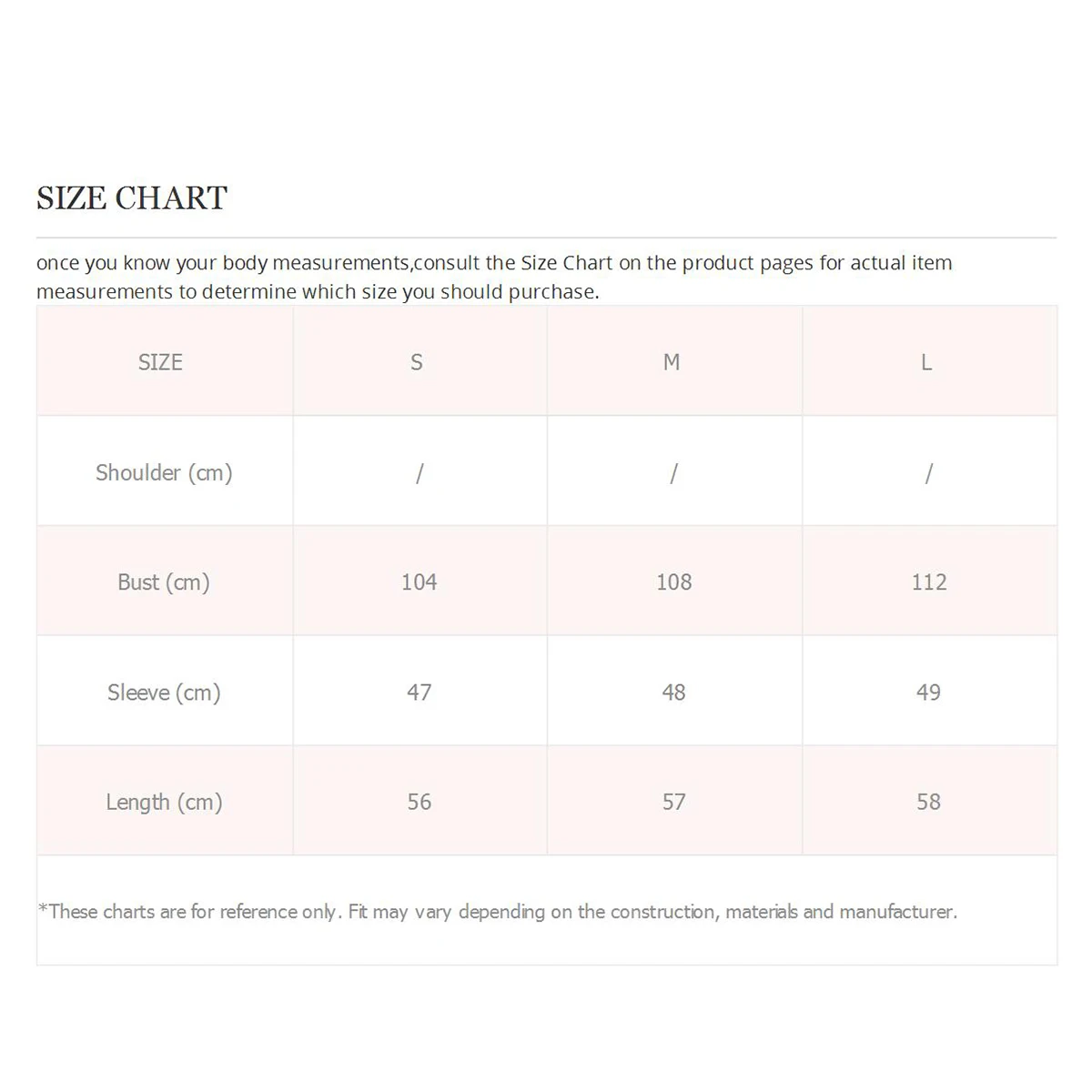
Task: Select the SIZE header cell
Action: point(160,362)
